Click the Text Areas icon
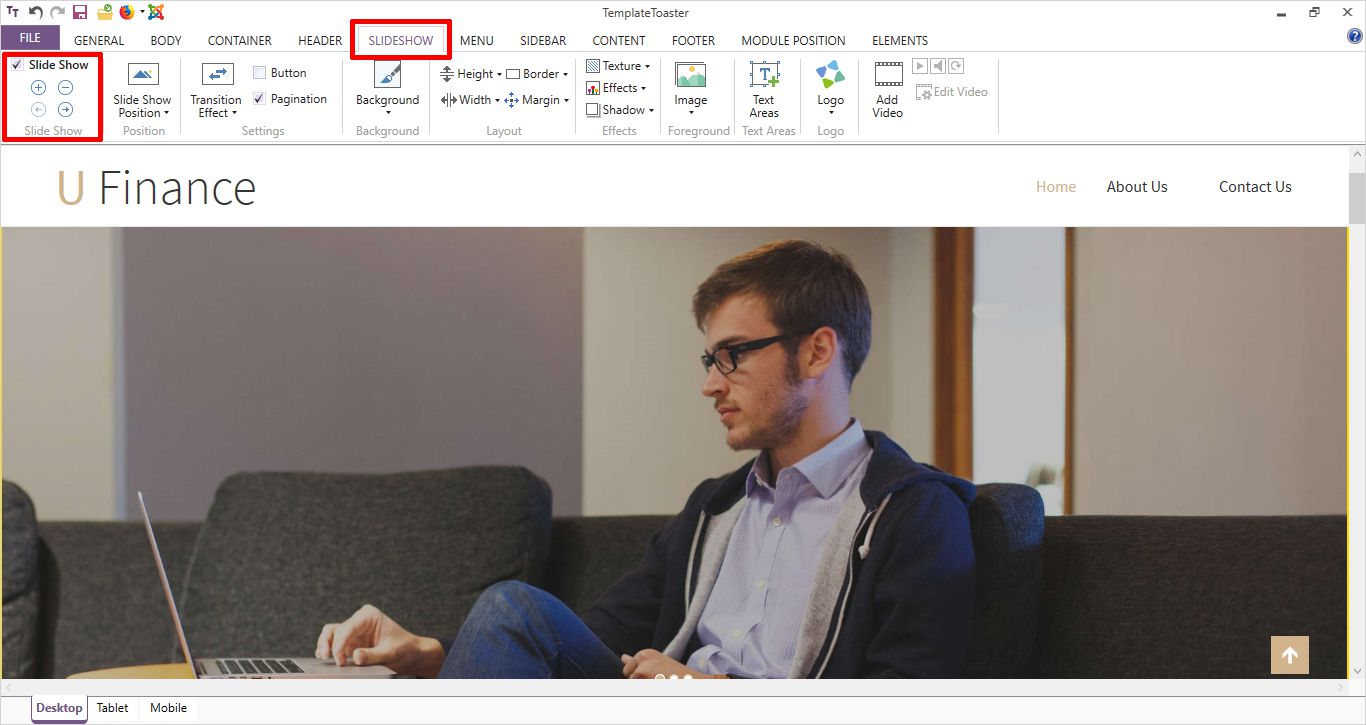The width and height of the screenshot is (1366, 725). coord(764,77)
